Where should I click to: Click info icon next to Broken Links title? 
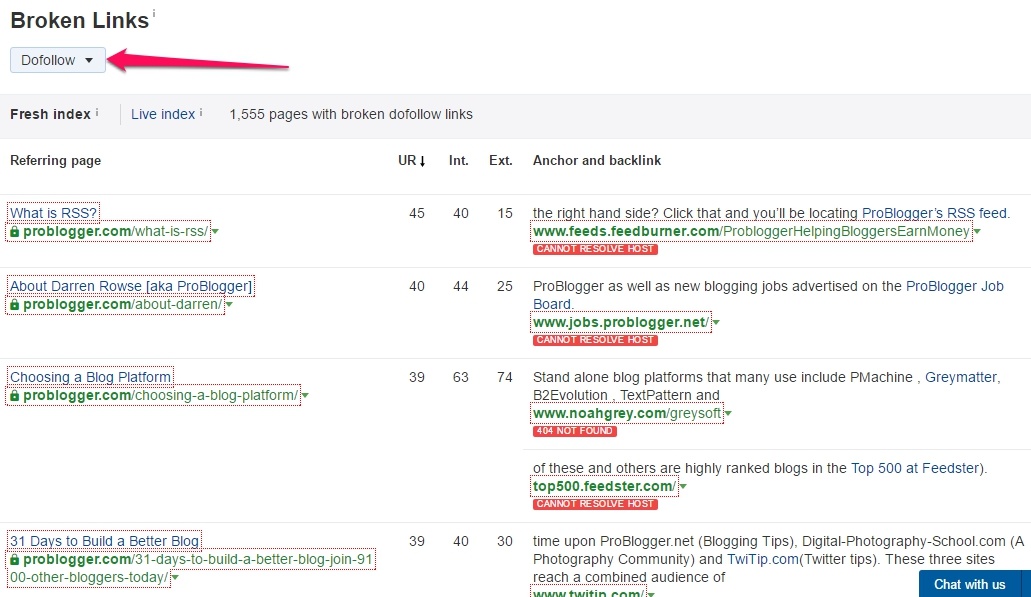pos(154,13)
